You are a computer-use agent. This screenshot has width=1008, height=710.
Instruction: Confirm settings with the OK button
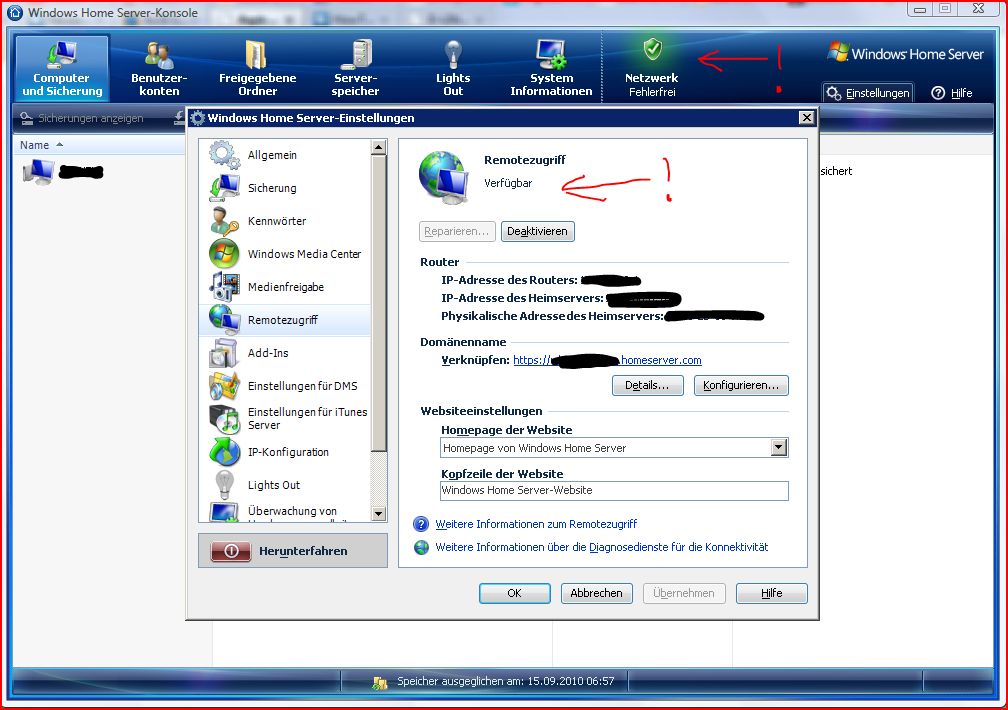click(x=515, y=594)
